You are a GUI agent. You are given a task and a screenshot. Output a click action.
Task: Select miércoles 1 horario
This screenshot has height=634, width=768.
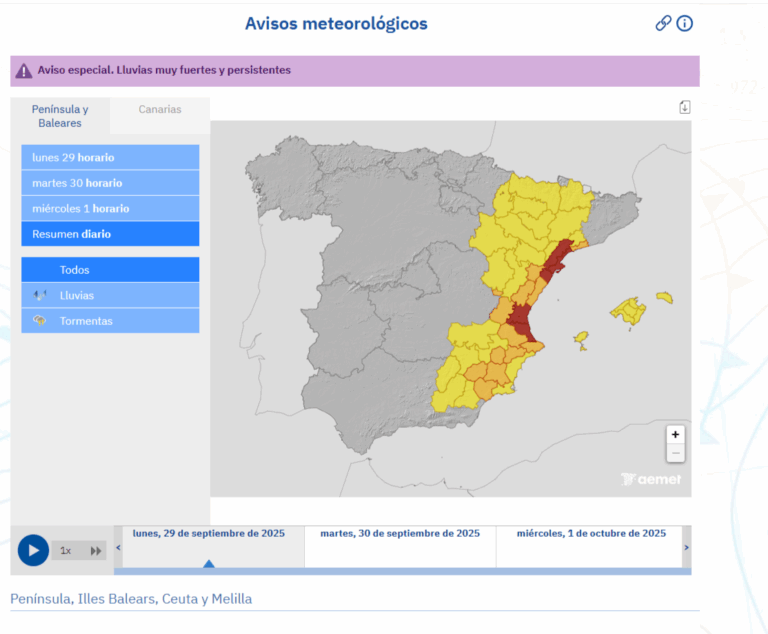pyautogui.click(x=110, y=208)
